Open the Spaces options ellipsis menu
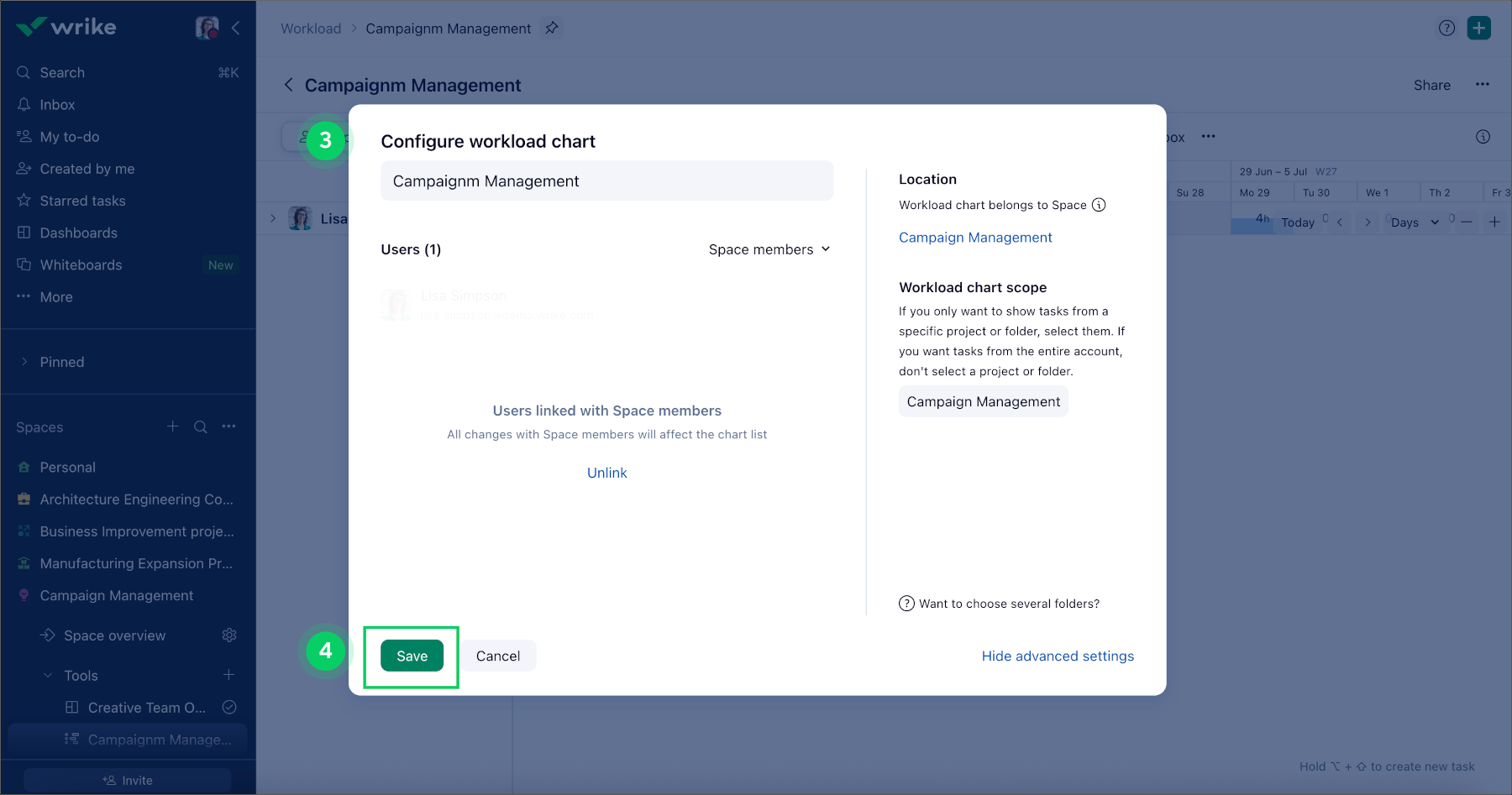Viewport: 1512px width, 795px height. (228, 426)
